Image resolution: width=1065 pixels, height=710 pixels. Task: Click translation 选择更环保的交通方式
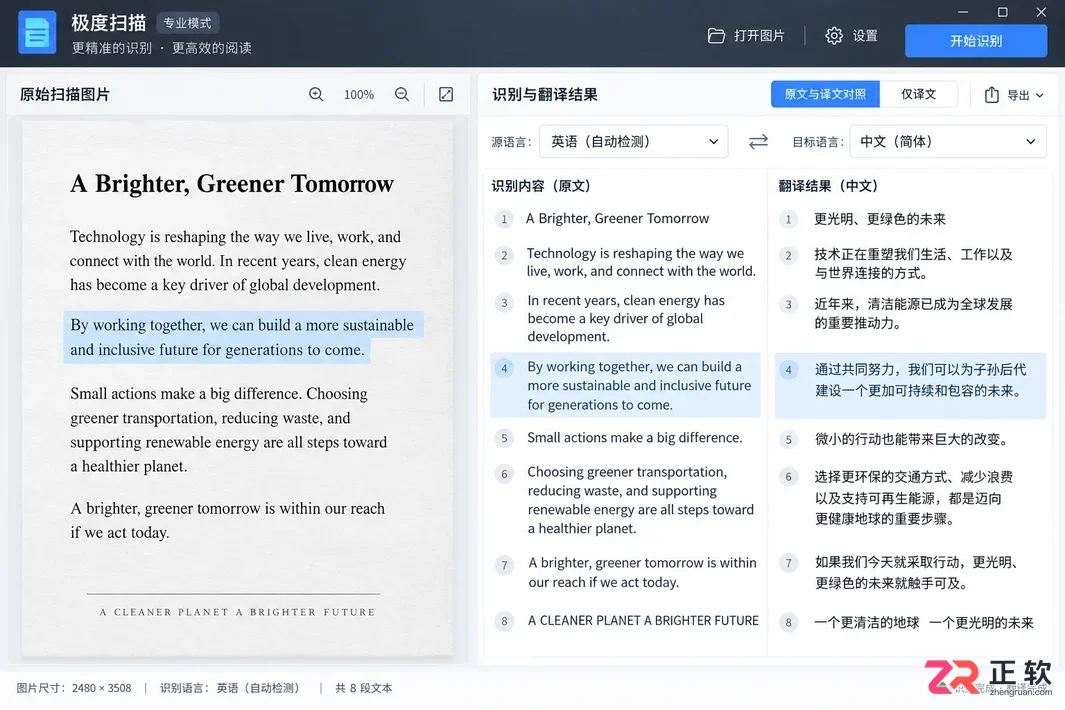click(x=914, y=497)
